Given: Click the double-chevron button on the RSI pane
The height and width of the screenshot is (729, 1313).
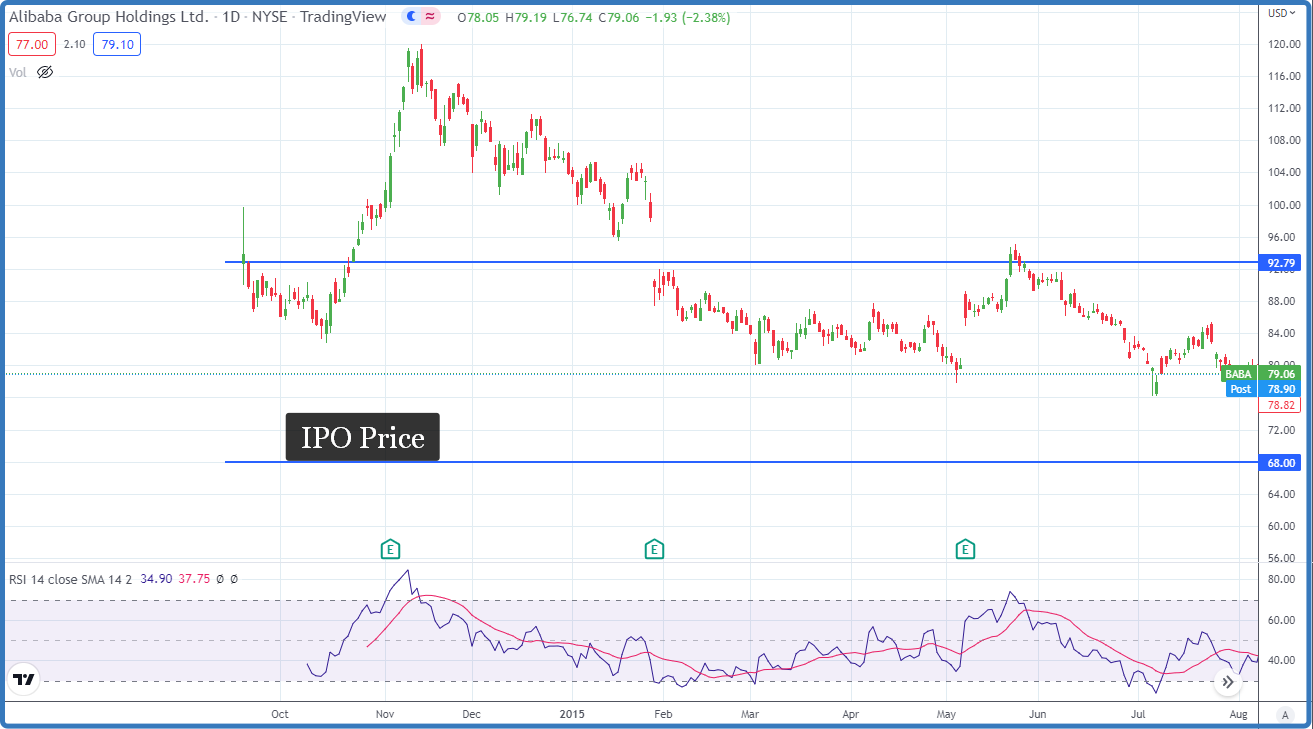Looking at the screenshot, I should tap(1227, 681).
